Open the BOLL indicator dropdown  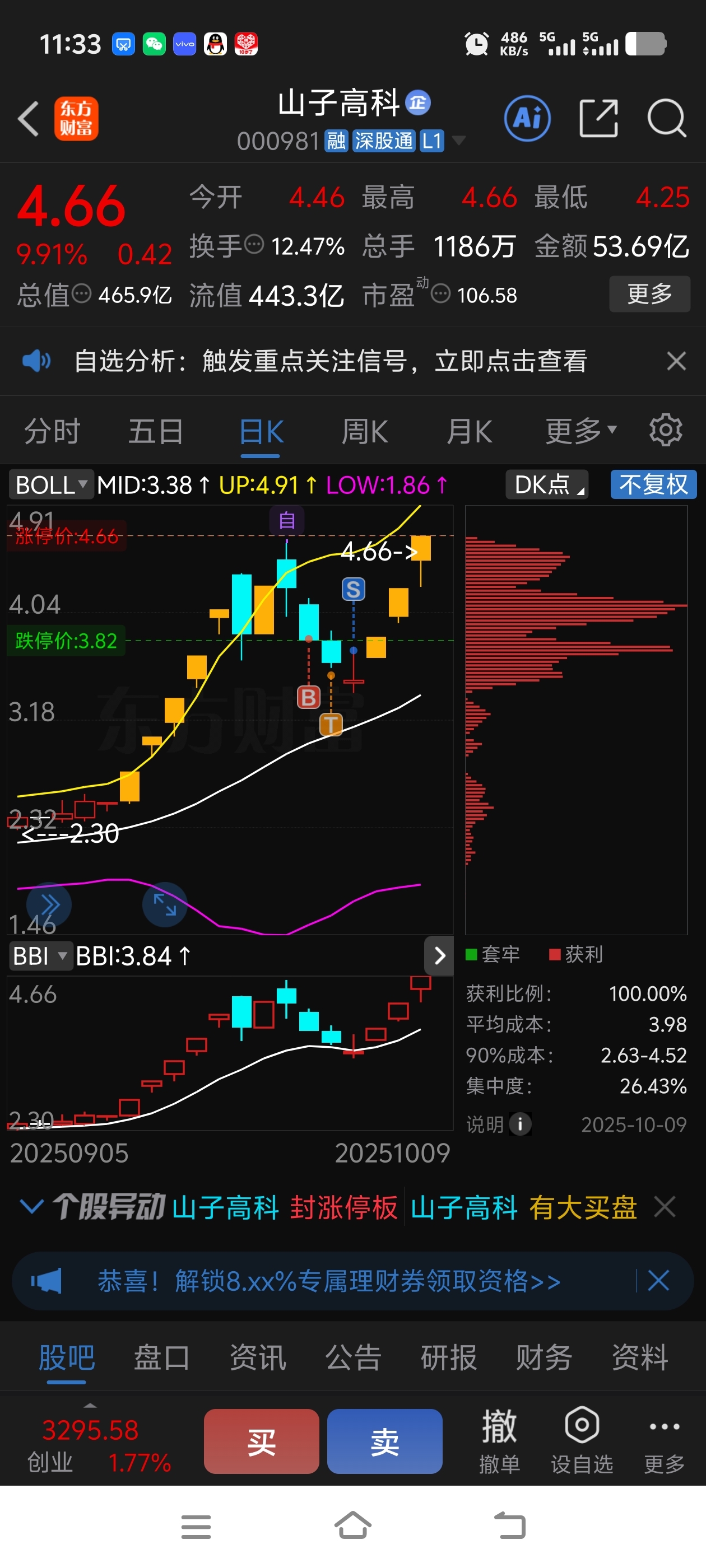pyautogui.click(x=51, y=484)
